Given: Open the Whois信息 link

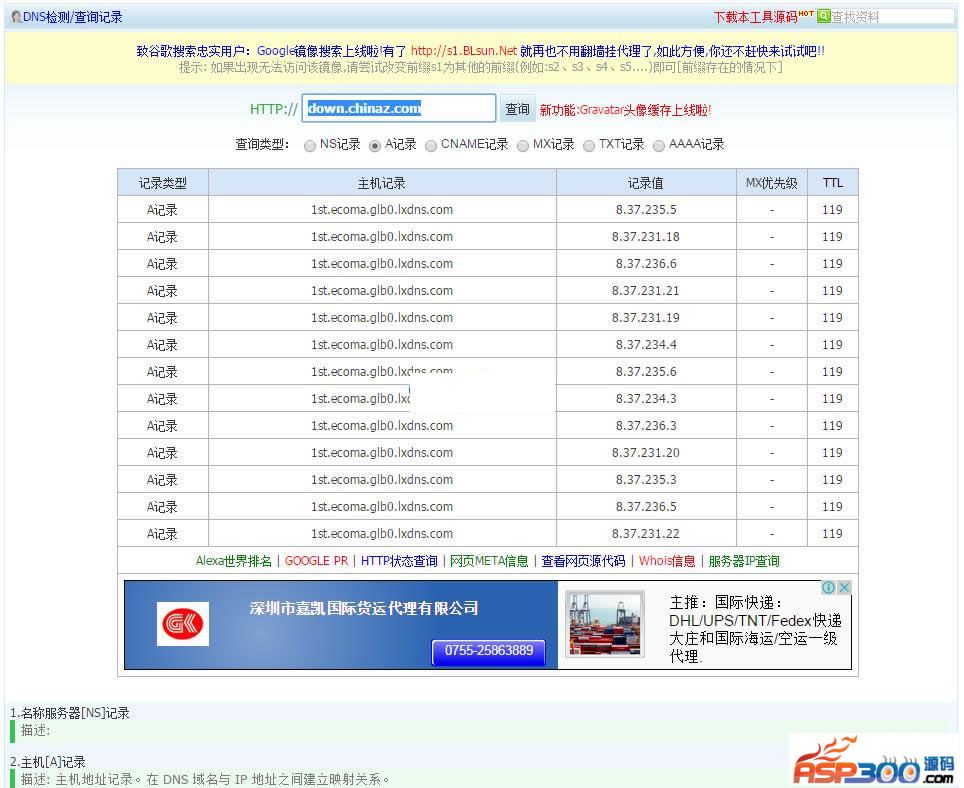Looking at the screenshot, I should (667, 561).
